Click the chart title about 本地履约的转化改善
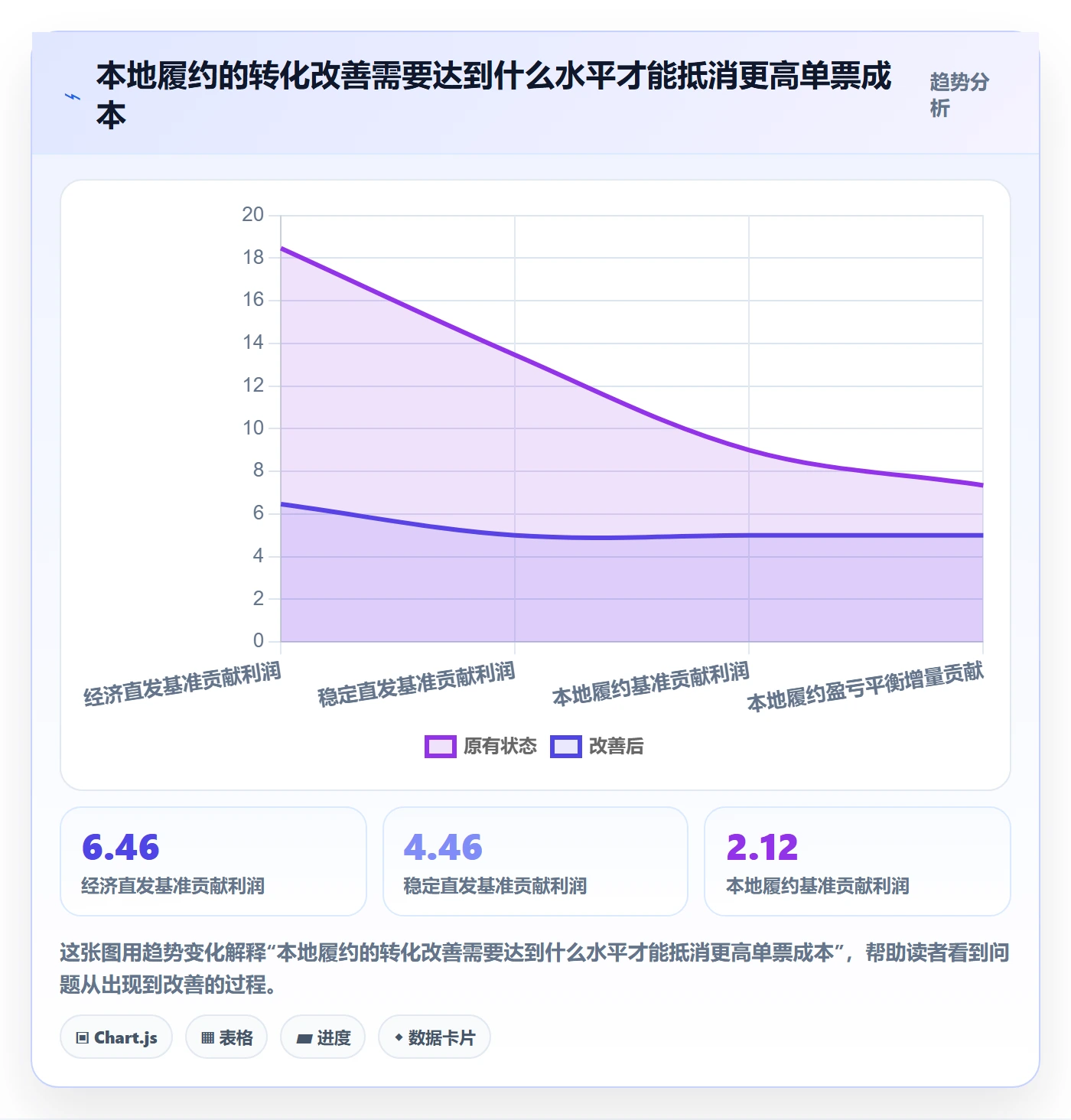Image resolution: width=1071 pixels, height=1120 pixels. click(494, 96)
